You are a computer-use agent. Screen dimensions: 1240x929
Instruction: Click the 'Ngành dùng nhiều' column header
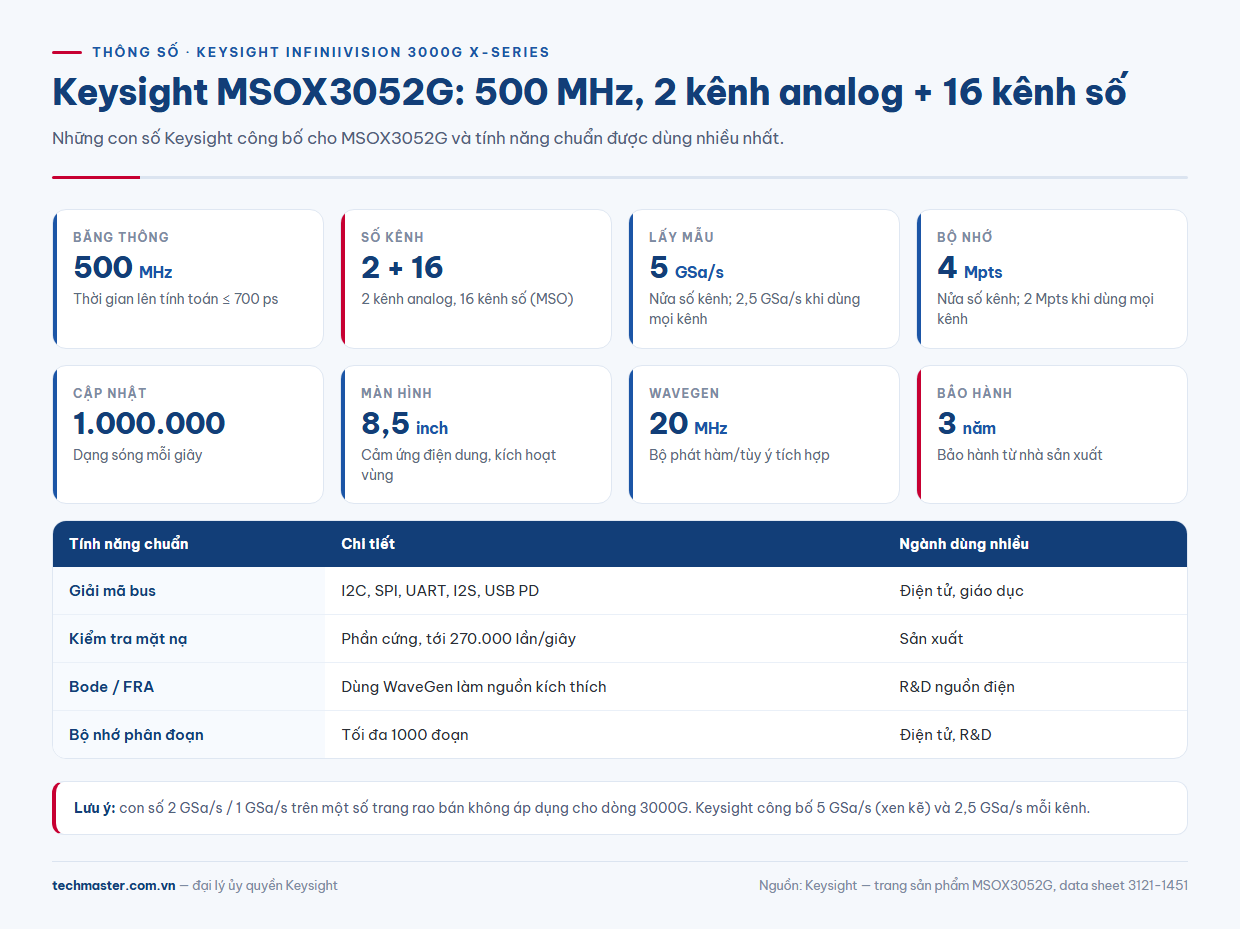pyautogui.click(x=964, y=544)
